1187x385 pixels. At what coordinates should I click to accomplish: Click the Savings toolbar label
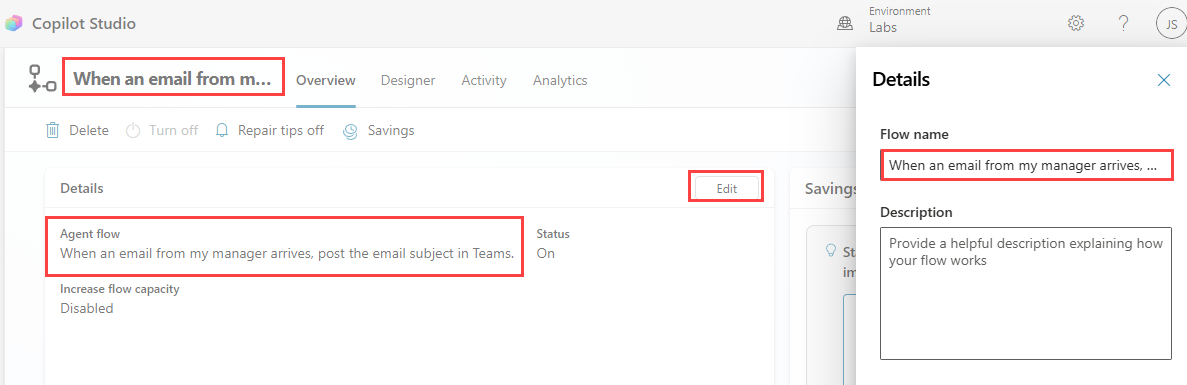[x=391, y=130]
